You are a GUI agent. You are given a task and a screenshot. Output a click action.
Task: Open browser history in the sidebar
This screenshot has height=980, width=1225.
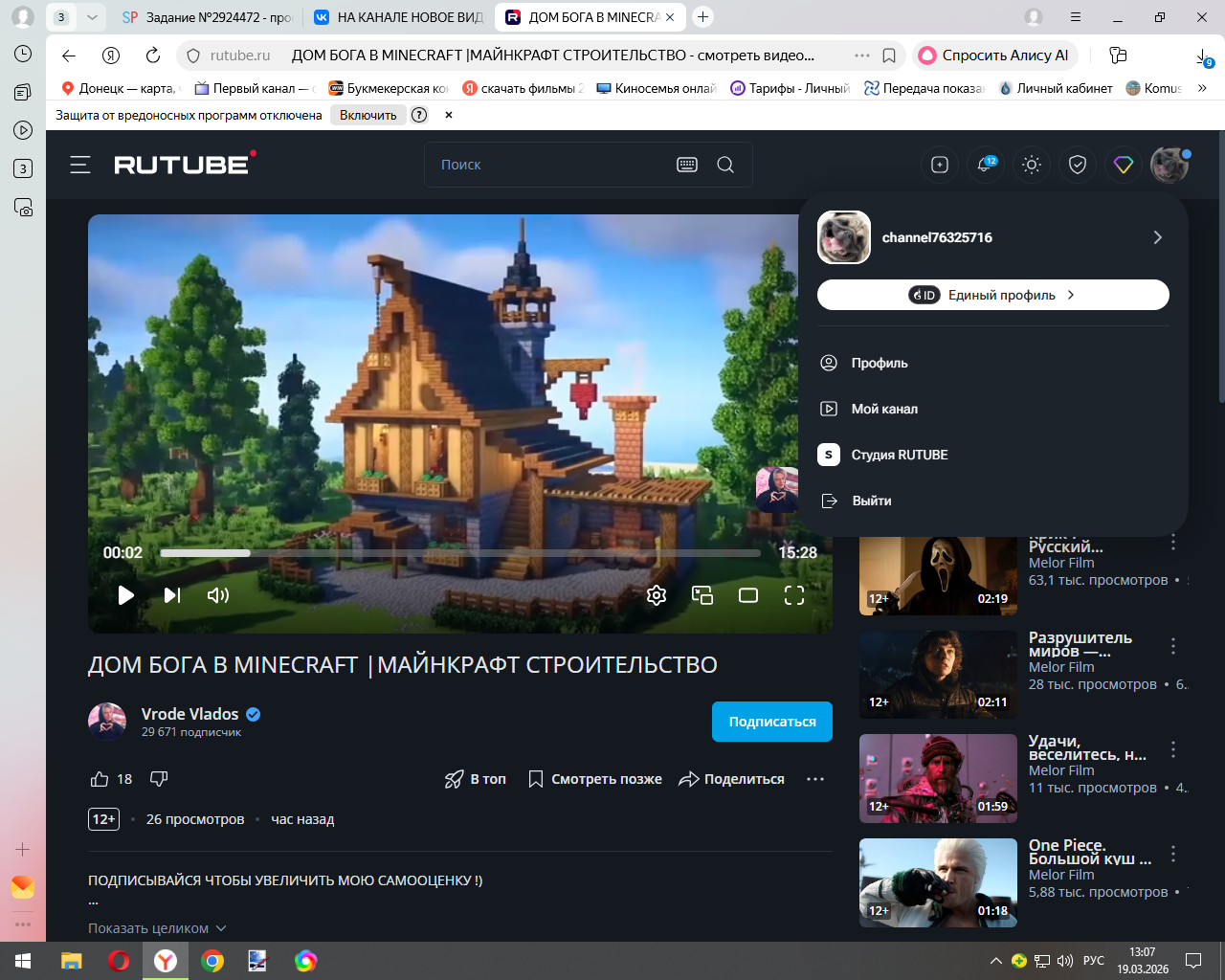point(23,54)
